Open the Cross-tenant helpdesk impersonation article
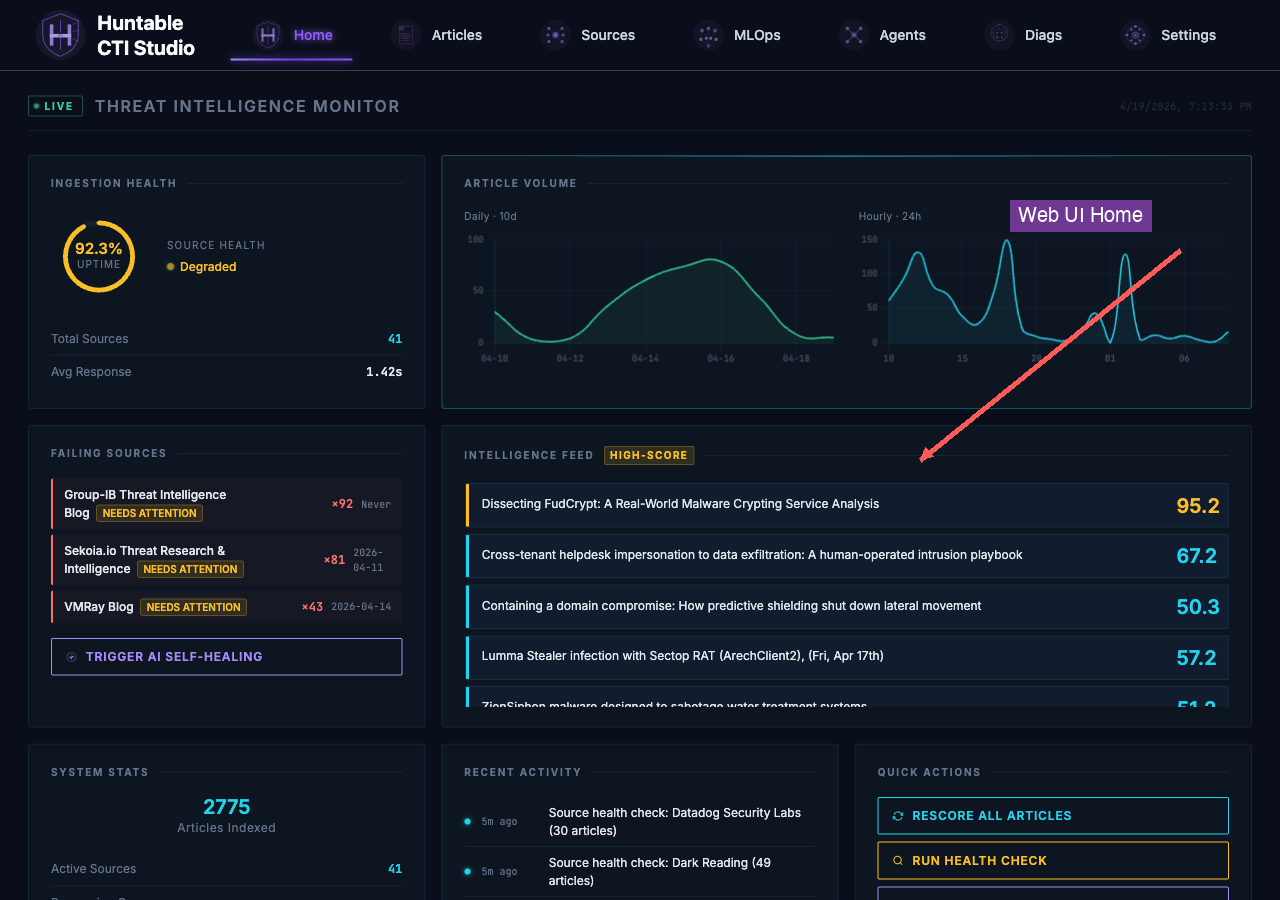 847,556
